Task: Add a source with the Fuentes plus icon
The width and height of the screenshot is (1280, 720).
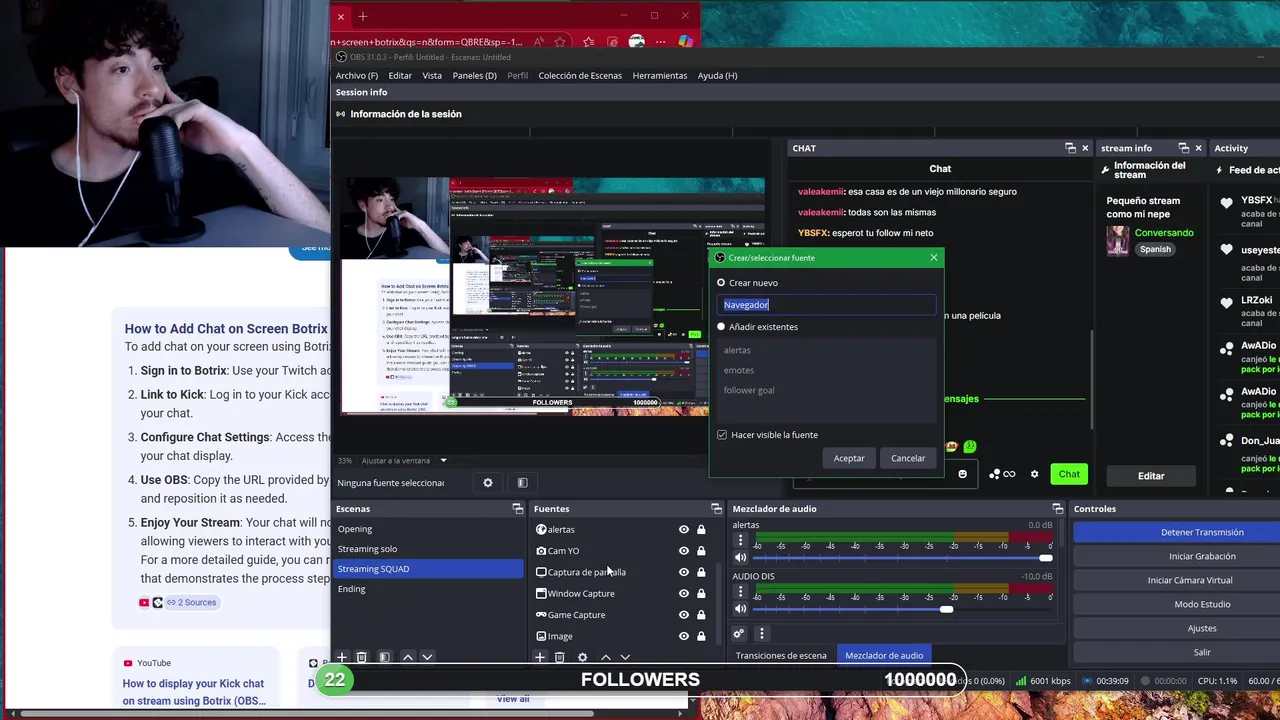Action: pos(540,657)
